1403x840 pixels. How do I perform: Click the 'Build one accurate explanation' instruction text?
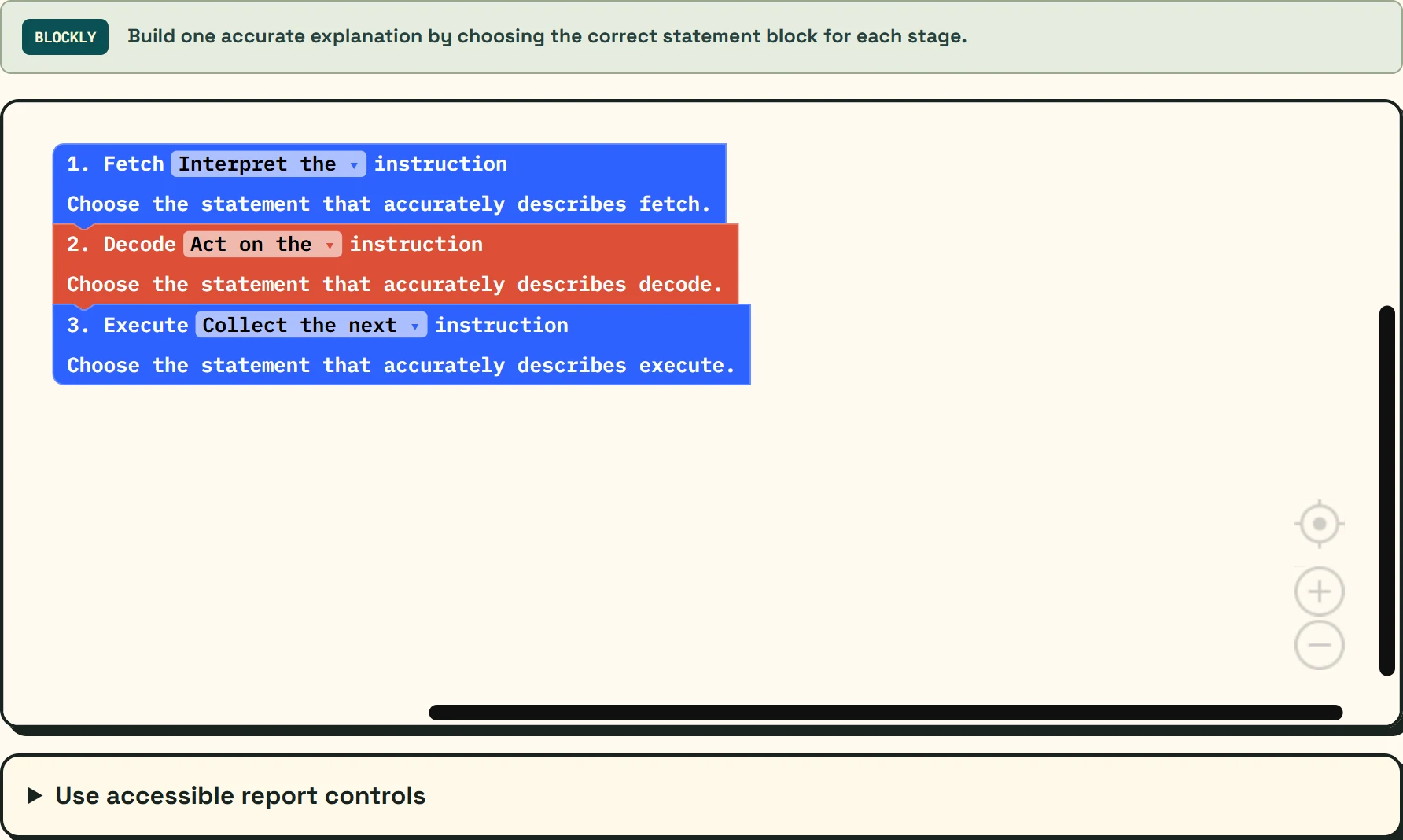pyautogui.click(x=547, y=36)
